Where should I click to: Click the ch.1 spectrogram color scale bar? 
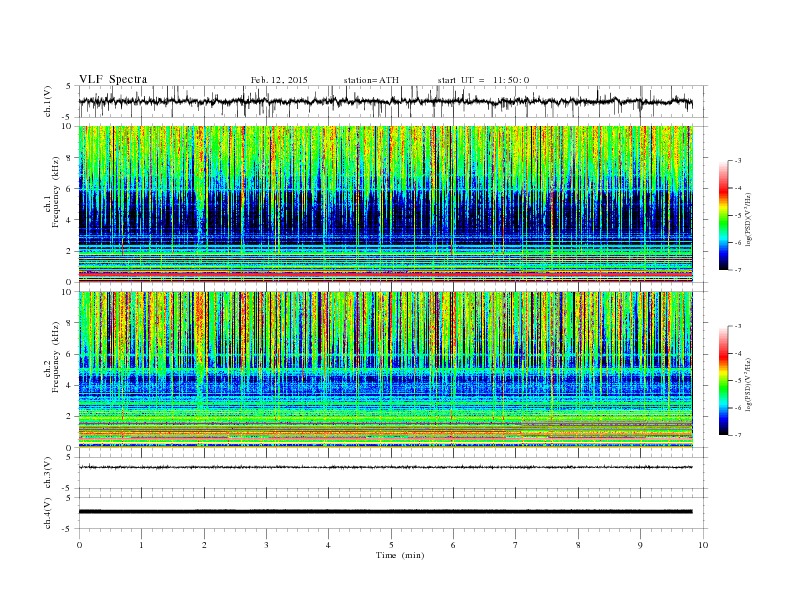[x=723, y=215]
